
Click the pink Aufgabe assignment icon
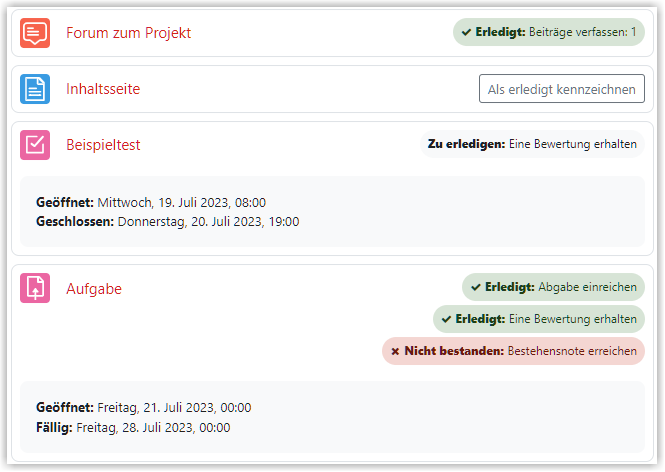35,288
